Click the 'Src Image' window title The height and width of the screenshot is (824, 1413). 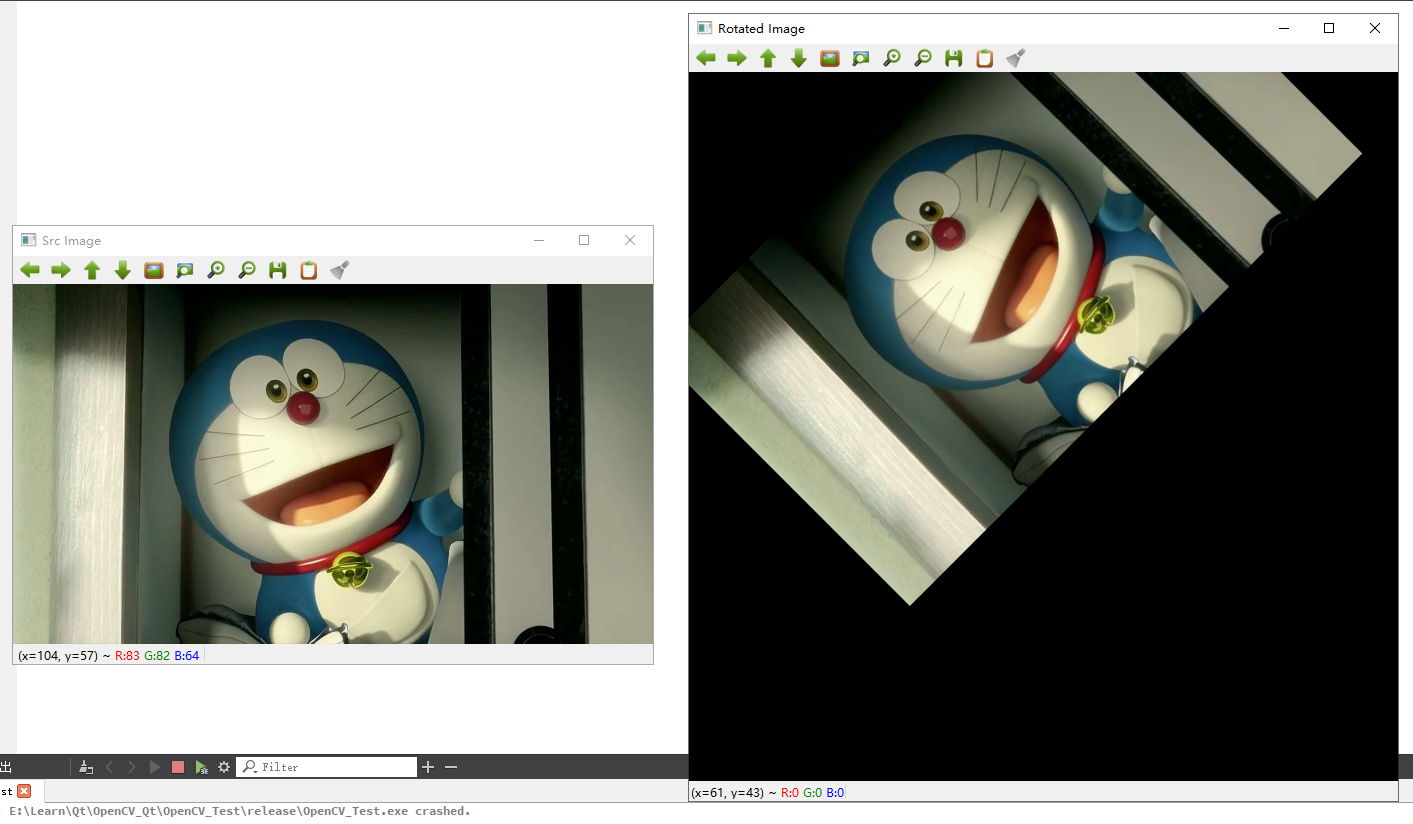click(x=71, y=241)
